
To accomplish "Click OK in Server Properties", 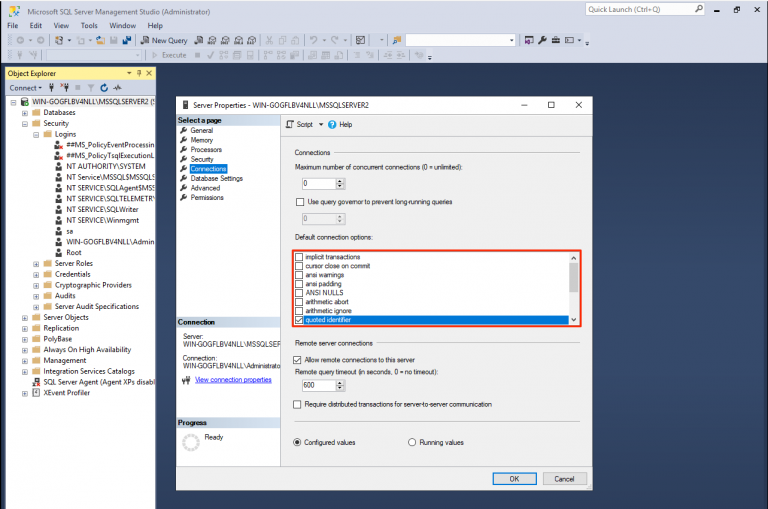I will pyautogui.click(x=514, y=479).
